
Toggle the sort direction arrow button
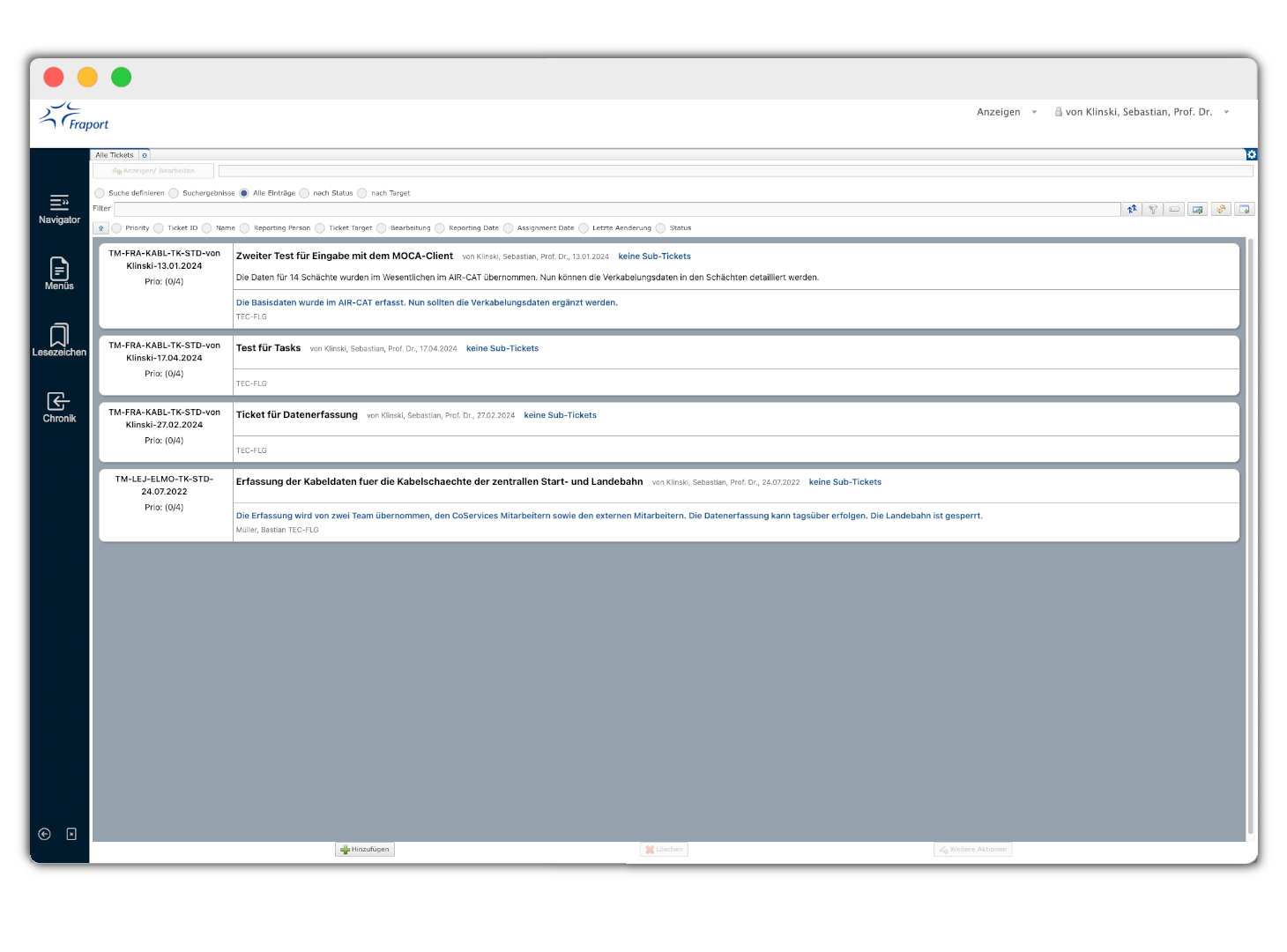[x=101, y=227]
